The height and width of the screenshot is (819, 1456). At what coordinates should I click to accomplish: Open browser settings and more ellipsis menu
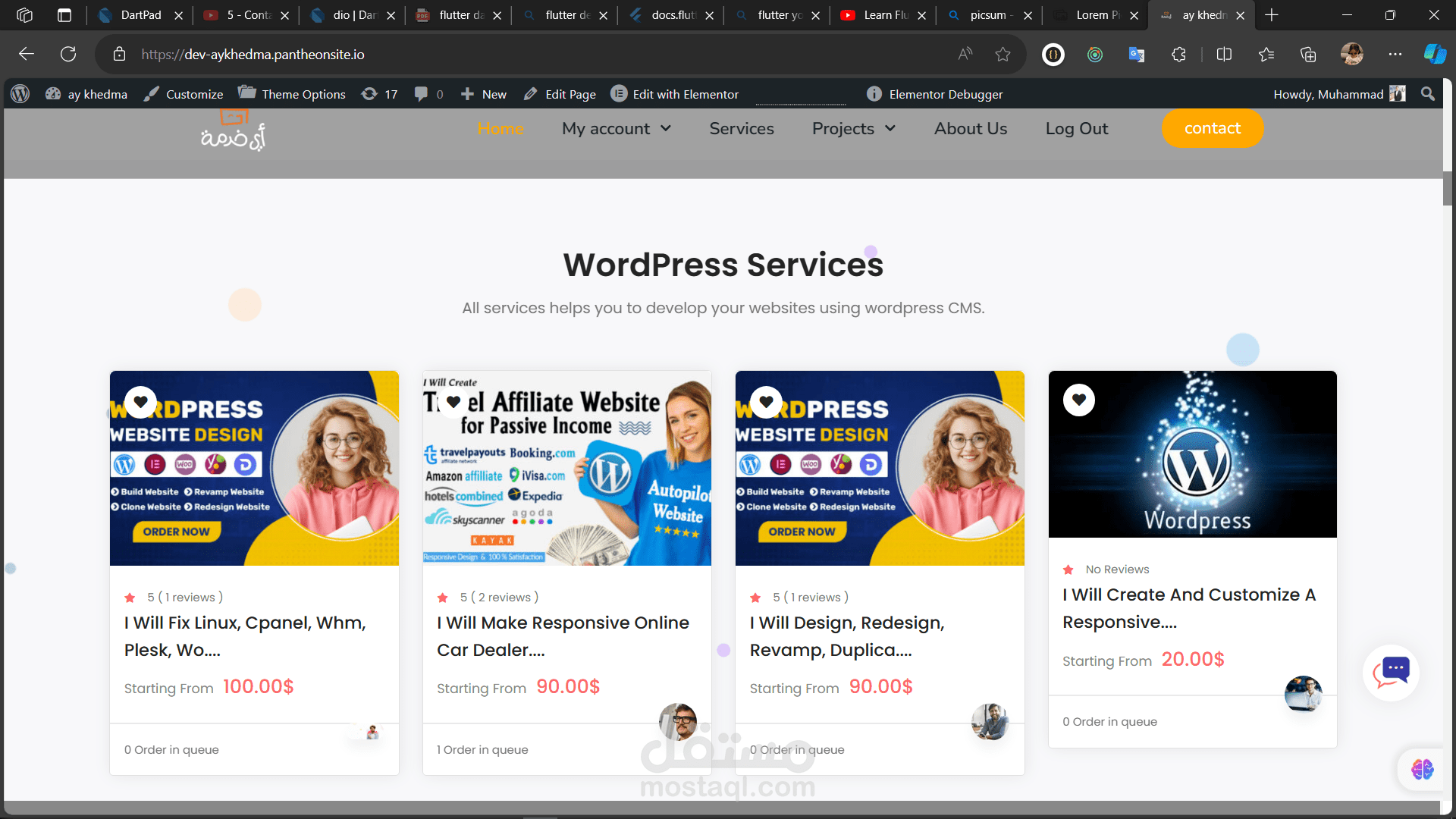(1395, 54)
